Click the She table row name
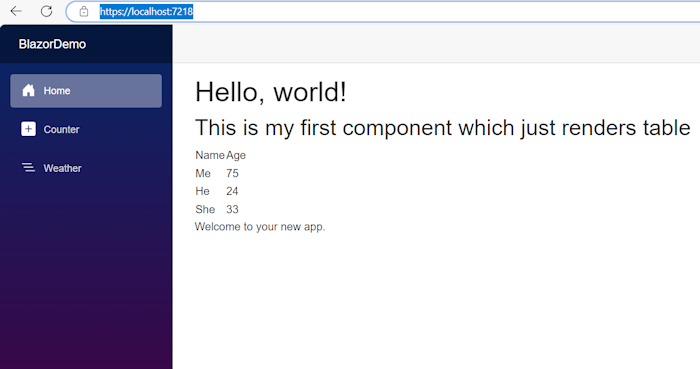The height and width of the screenshot is (369, 700). pyautogui.click(x=205, y=209)
